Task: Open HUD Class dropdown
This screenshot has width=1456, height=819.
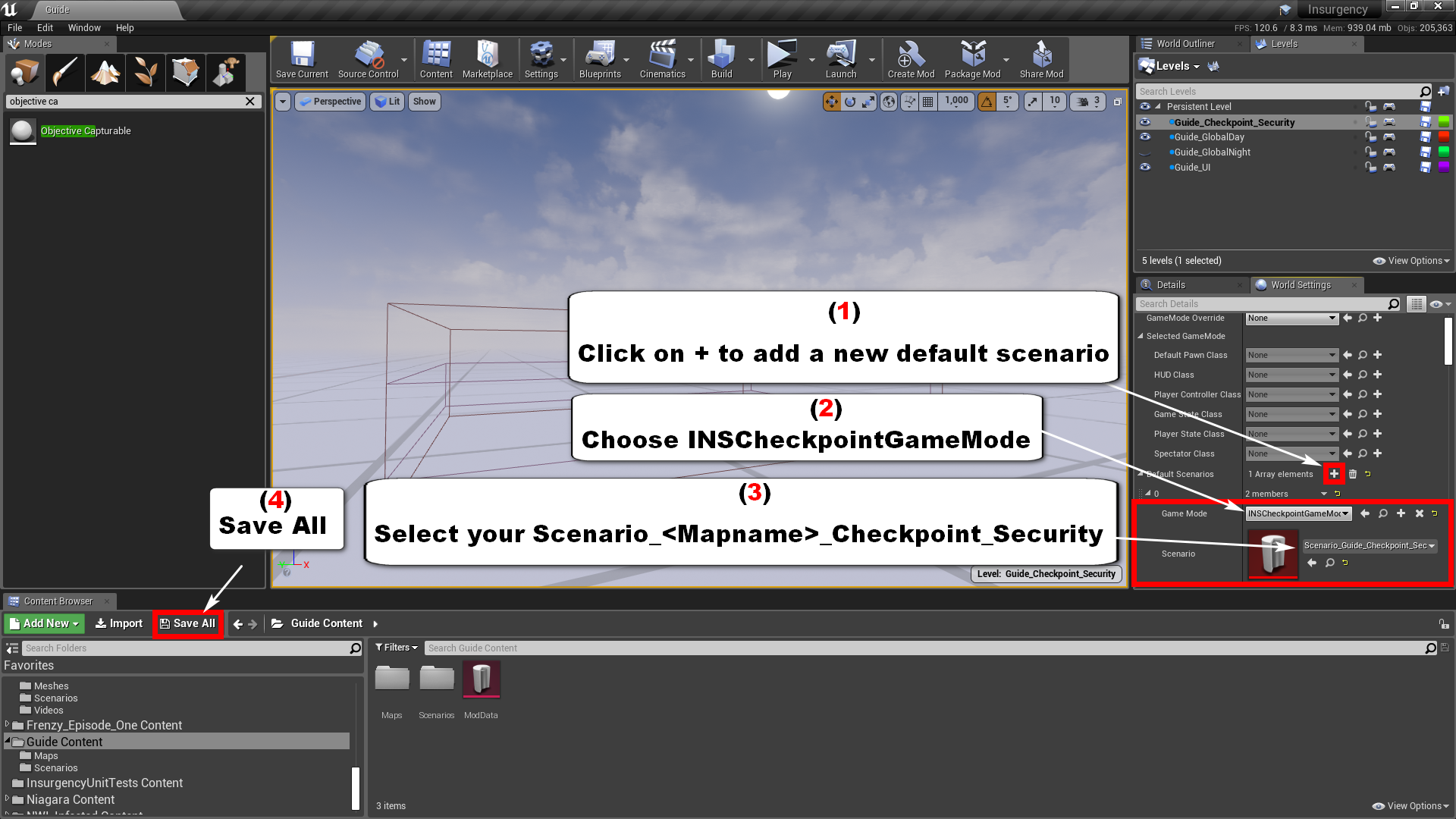Action: pyautogui.click(x=1292, y=375)
